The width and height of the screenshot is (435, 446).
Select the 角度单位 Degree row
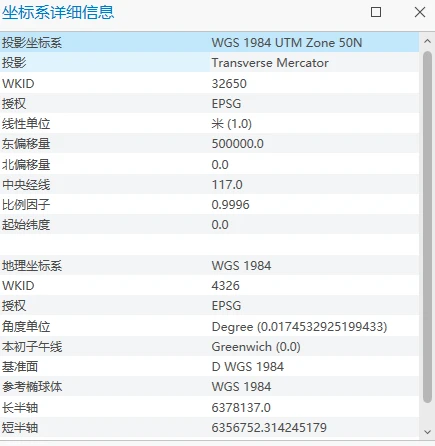click(209, 326)
